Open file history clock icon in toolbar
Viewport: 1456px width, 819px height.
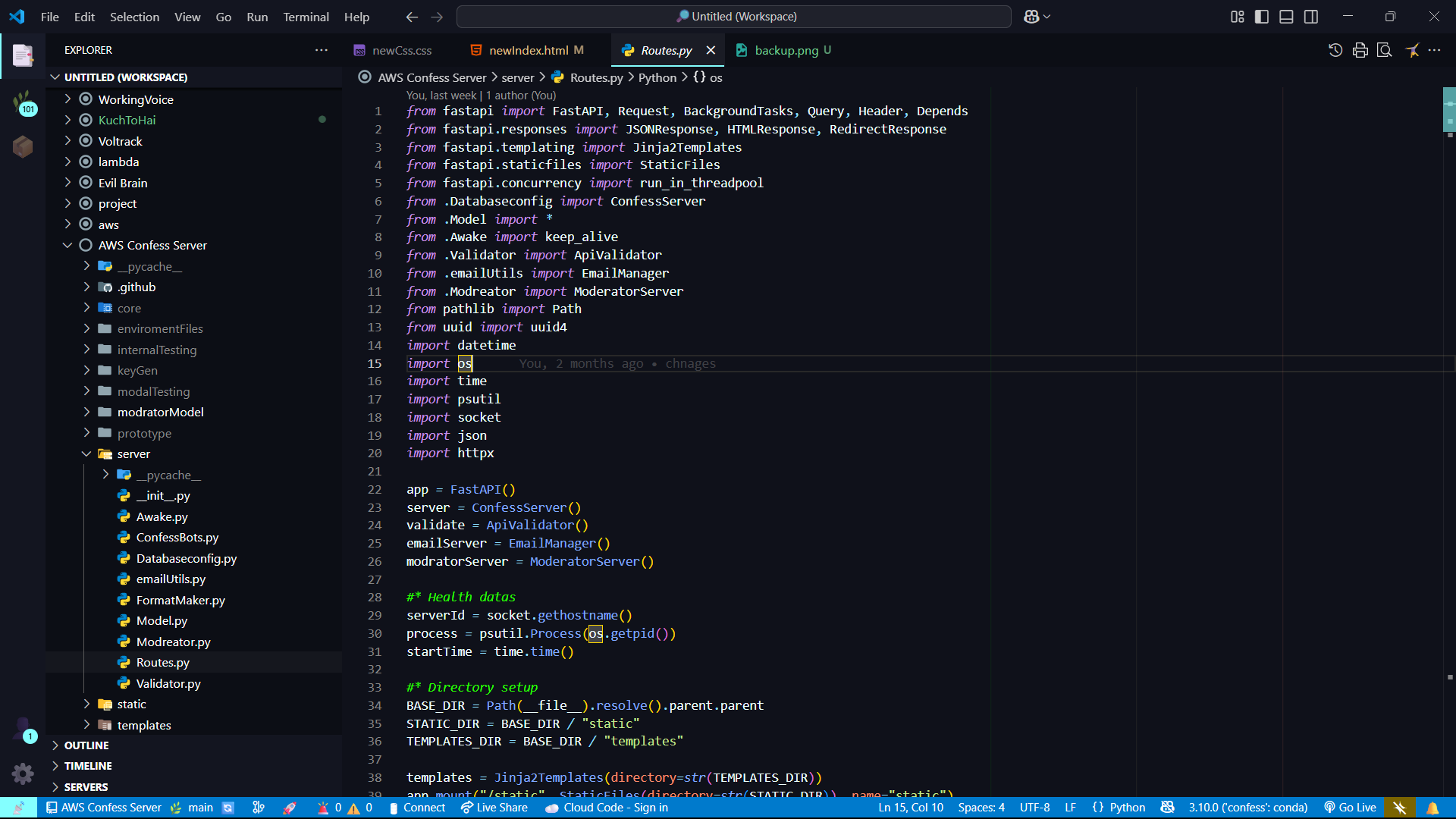coord(1335,50)
